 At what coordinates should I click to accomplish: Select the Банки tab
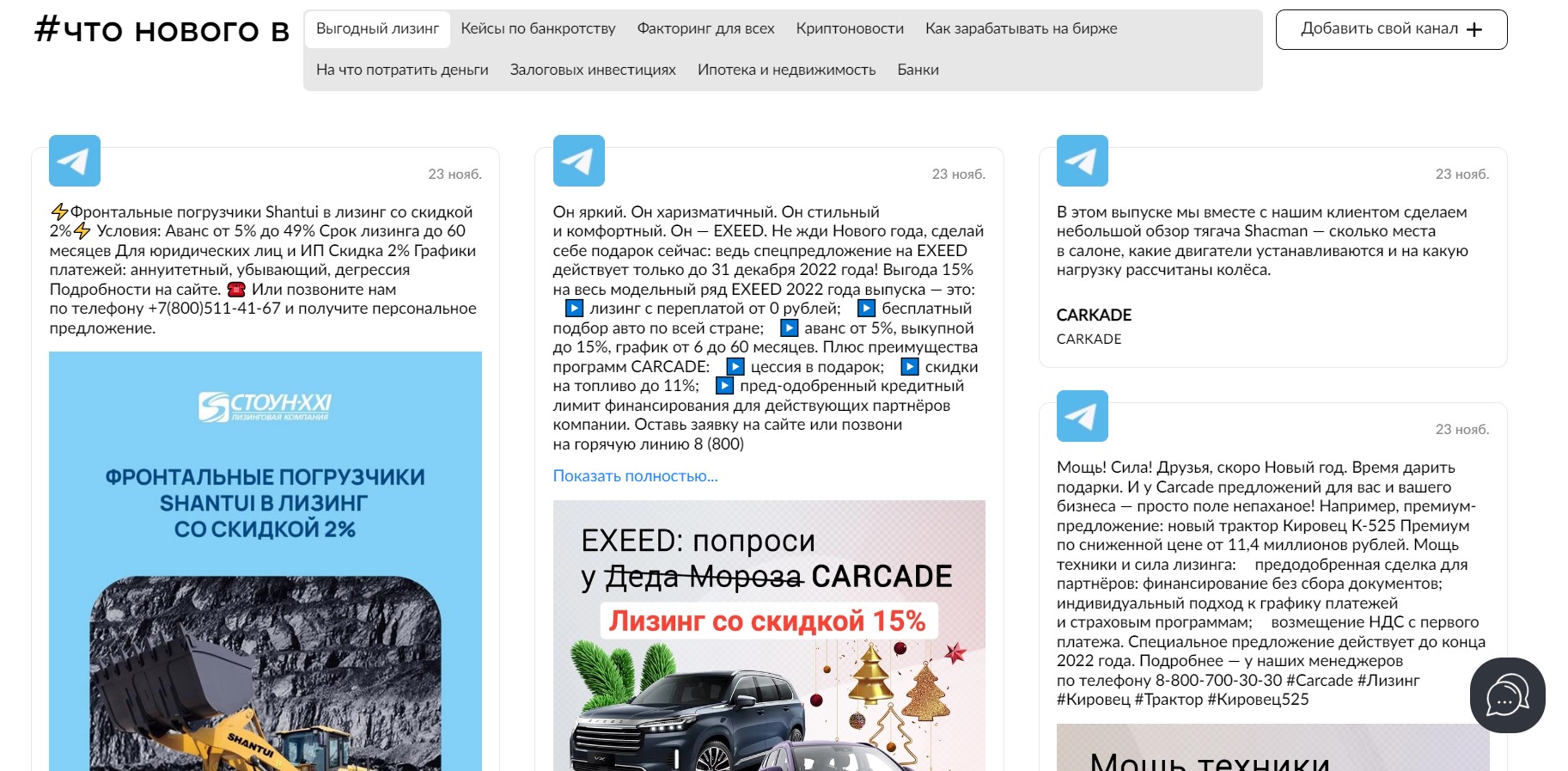tap(918, 70)
